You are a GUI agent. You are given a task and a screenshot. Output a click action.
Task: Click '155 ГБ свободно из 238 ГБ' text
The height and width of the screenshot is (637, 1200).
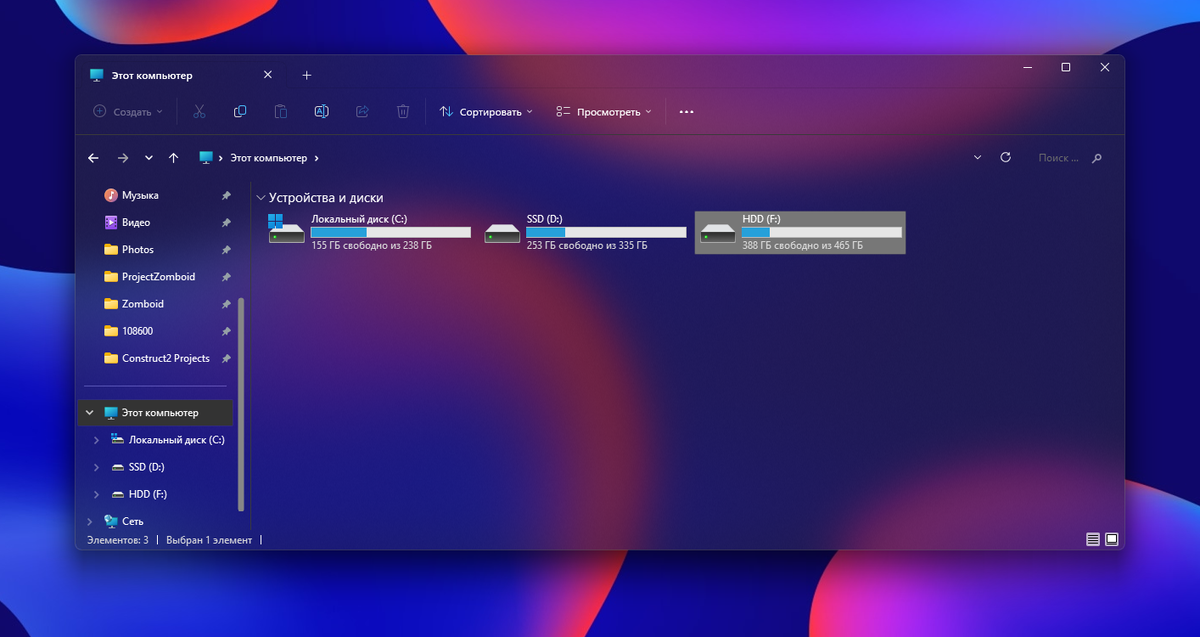click(371, 245)
